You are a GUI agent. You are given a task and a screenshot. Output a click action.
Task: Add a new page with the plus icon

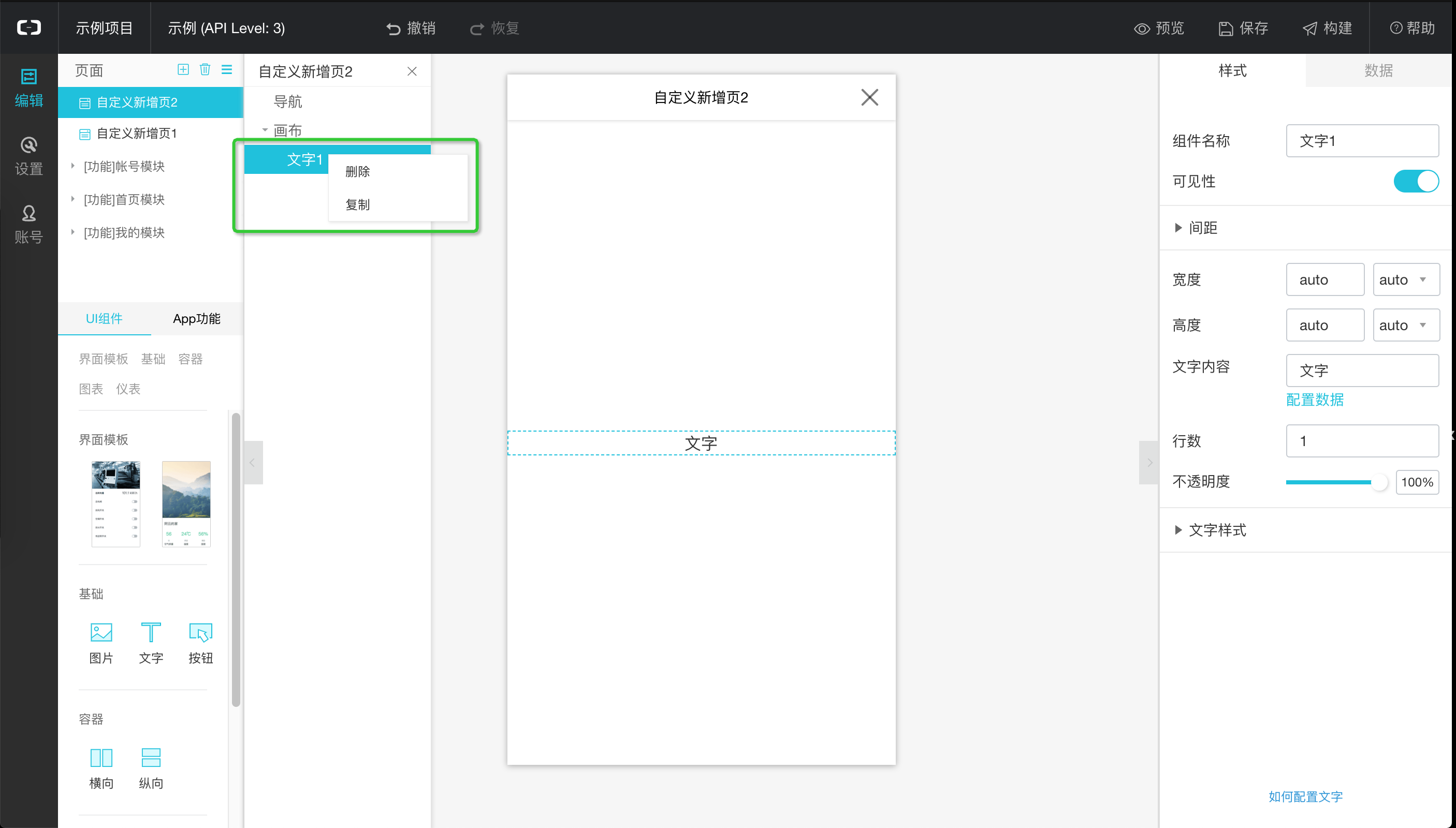pyautogui.click(x=183, y=69)
